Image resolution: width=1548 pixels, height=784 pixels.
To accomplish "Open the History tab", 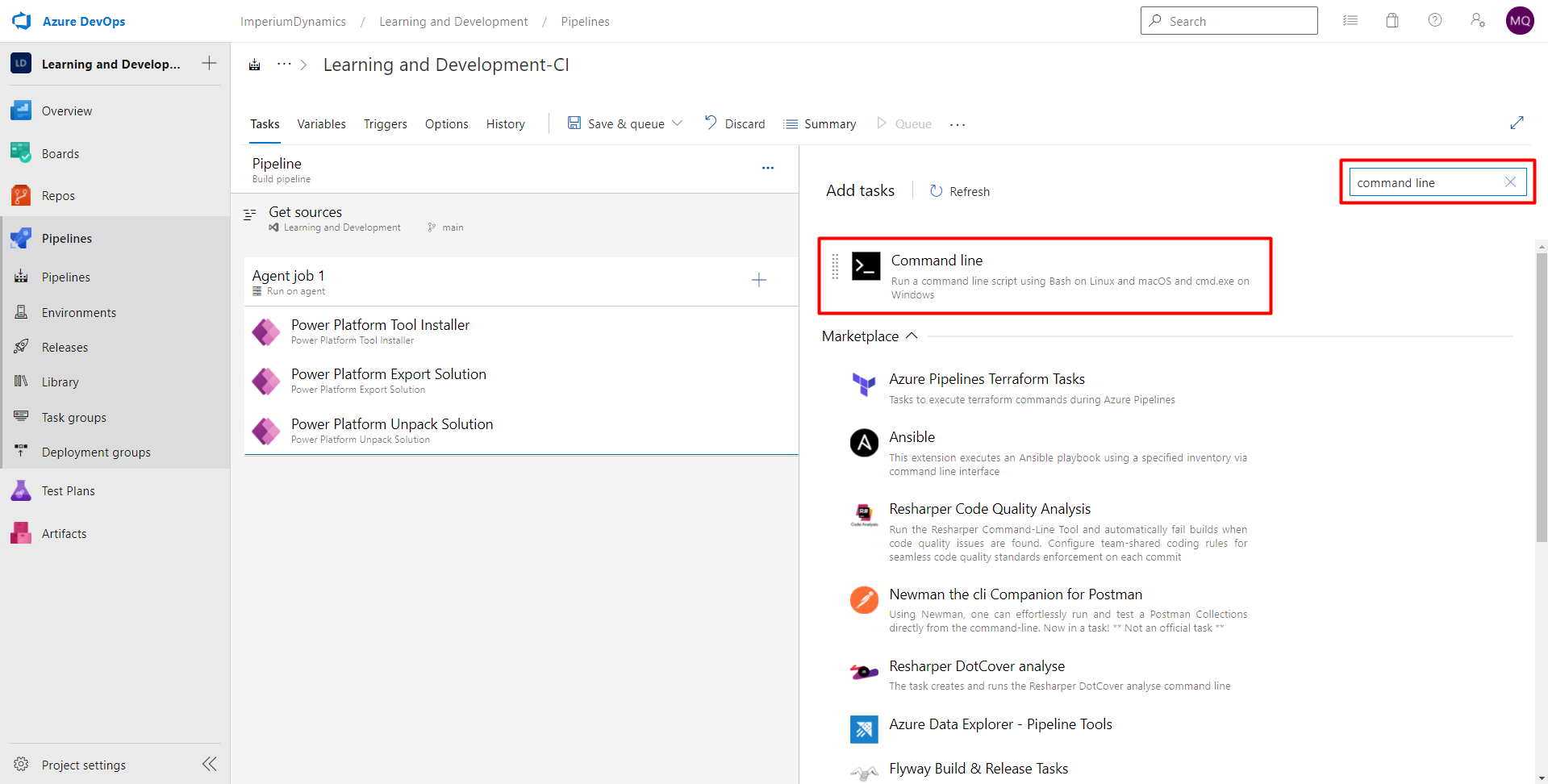I will [505, 123].
